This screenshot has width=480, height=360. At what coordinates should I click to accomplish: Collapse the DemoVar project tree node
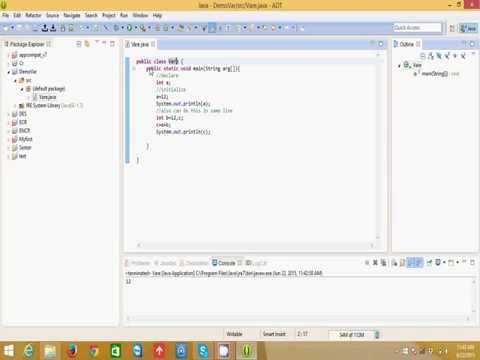9,72
